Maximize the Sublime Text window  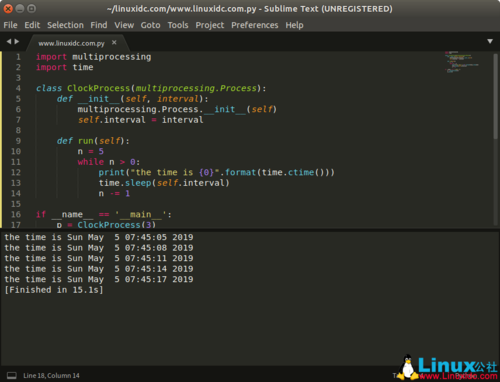[x=31, y=9]
